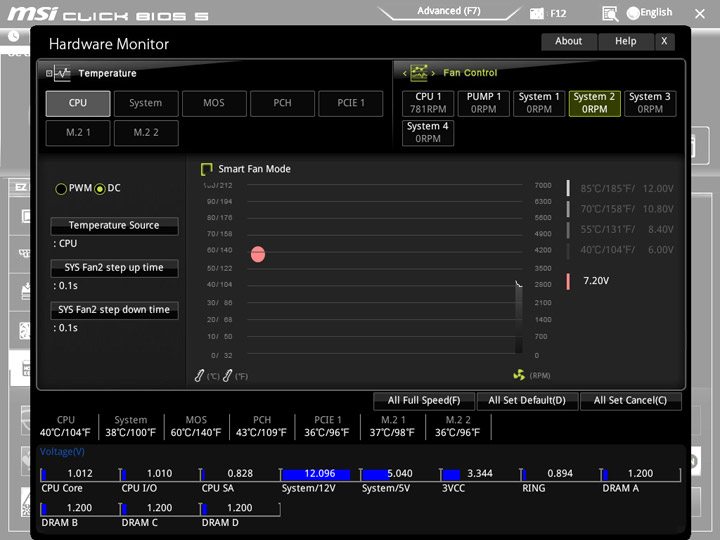720x540 pixels.
Task: Click the BIOS search icon in top bar
Action: tap(610, 14)
